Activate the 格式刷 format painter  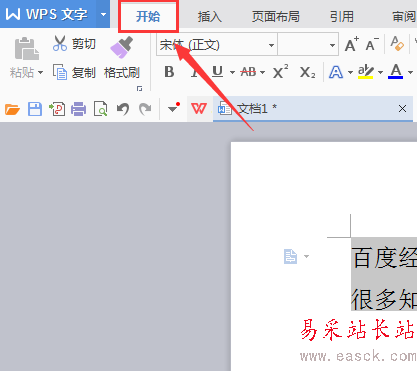click(x=122, y=58)
